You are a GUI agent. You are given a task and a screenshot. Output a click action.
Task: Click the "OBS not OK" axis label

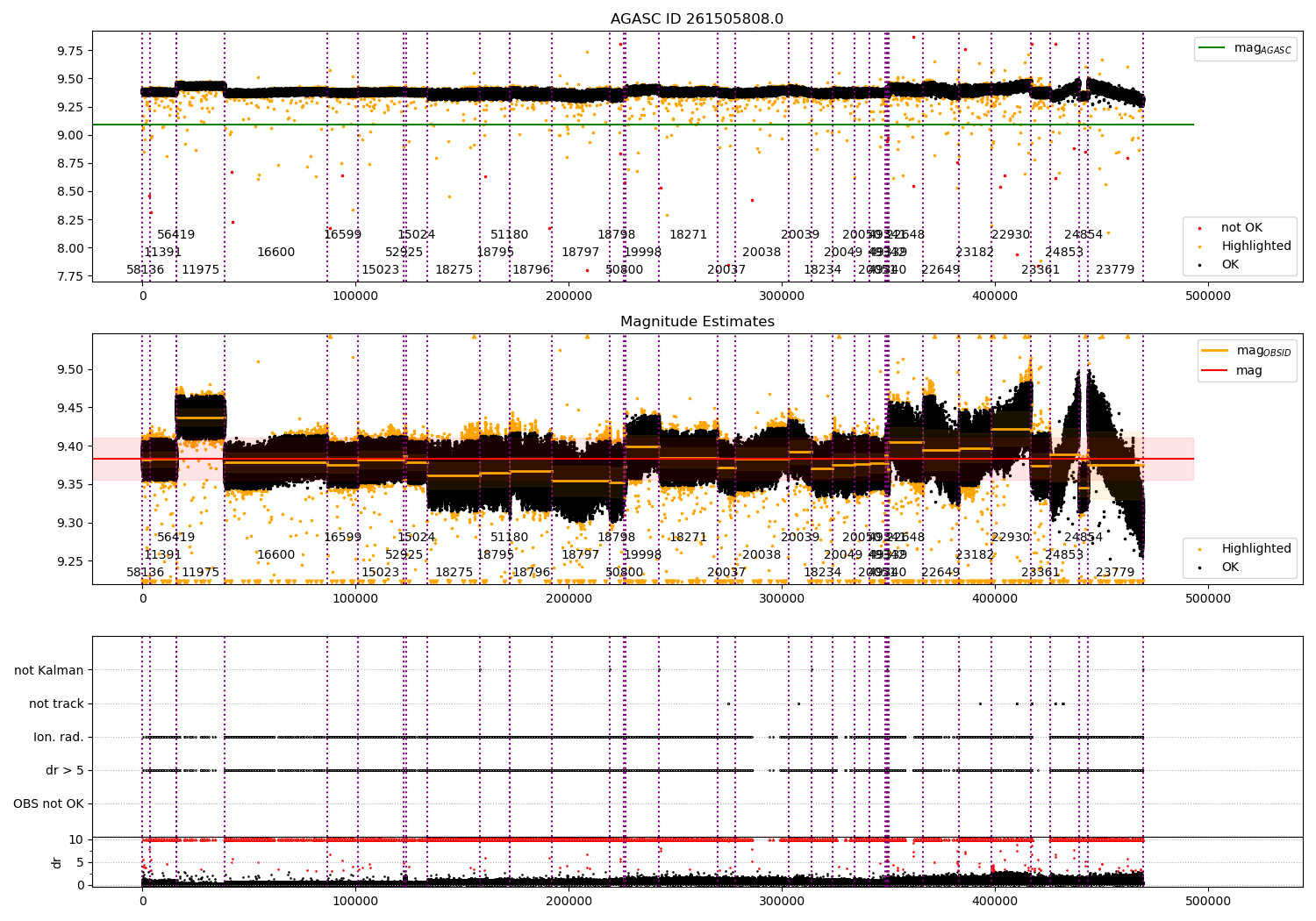click(49, 803)
